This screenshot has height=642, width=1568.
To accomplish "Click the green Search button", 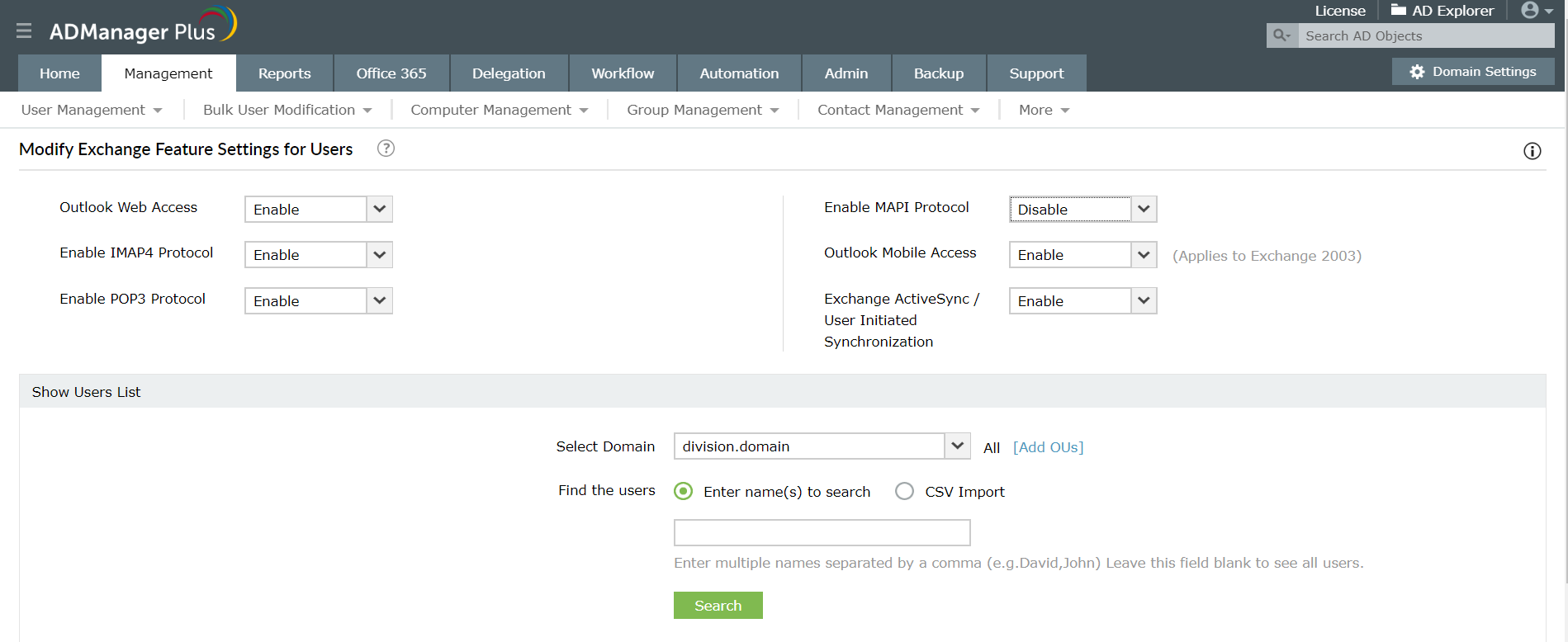I will (718, 605).
